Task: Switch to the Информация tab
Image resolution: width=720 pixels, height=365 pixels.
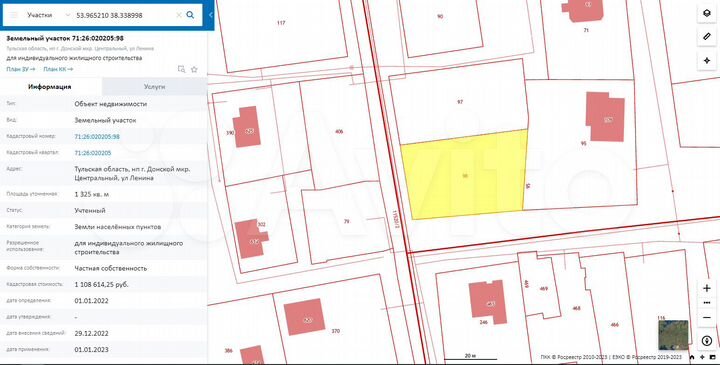Action: click(x=50, y=86)
